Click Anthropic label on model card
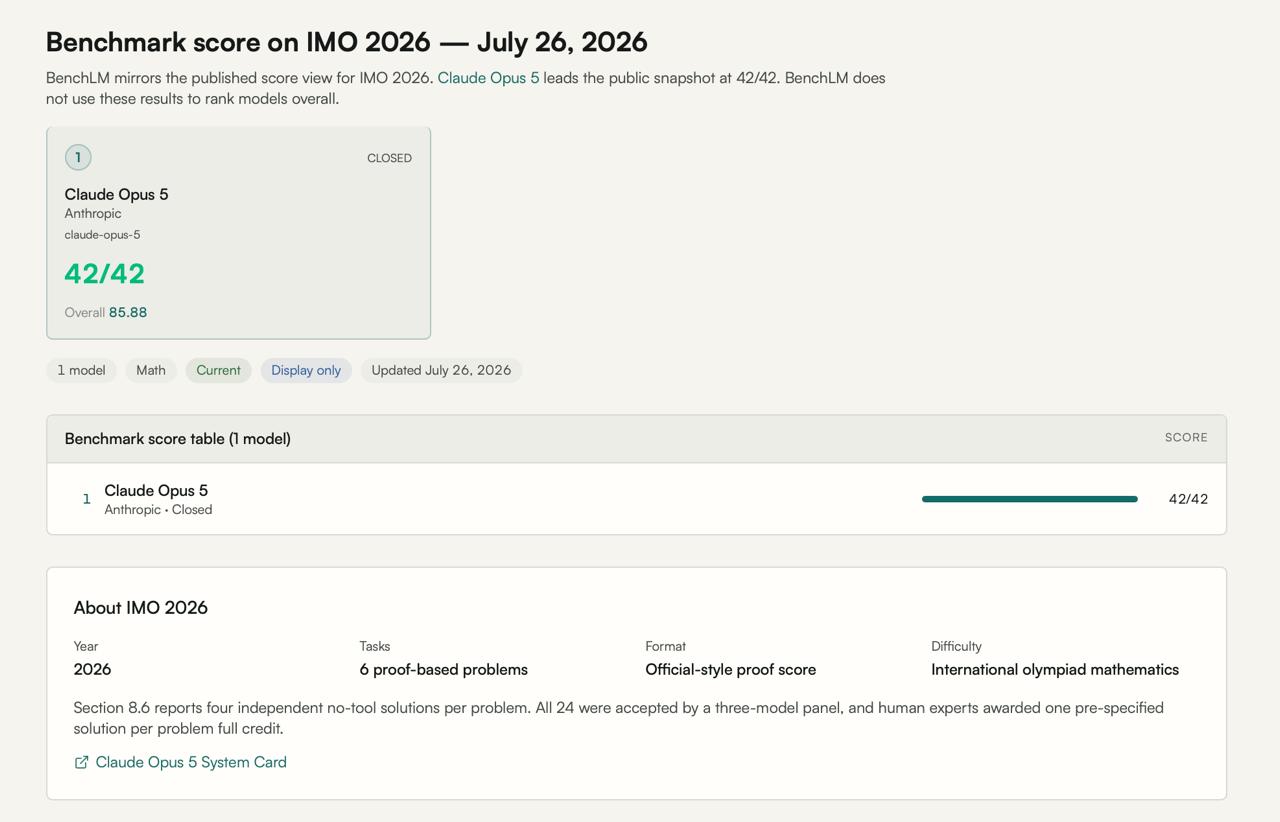Viewport: 1280px width, 822px height. (x=93, y=214)
